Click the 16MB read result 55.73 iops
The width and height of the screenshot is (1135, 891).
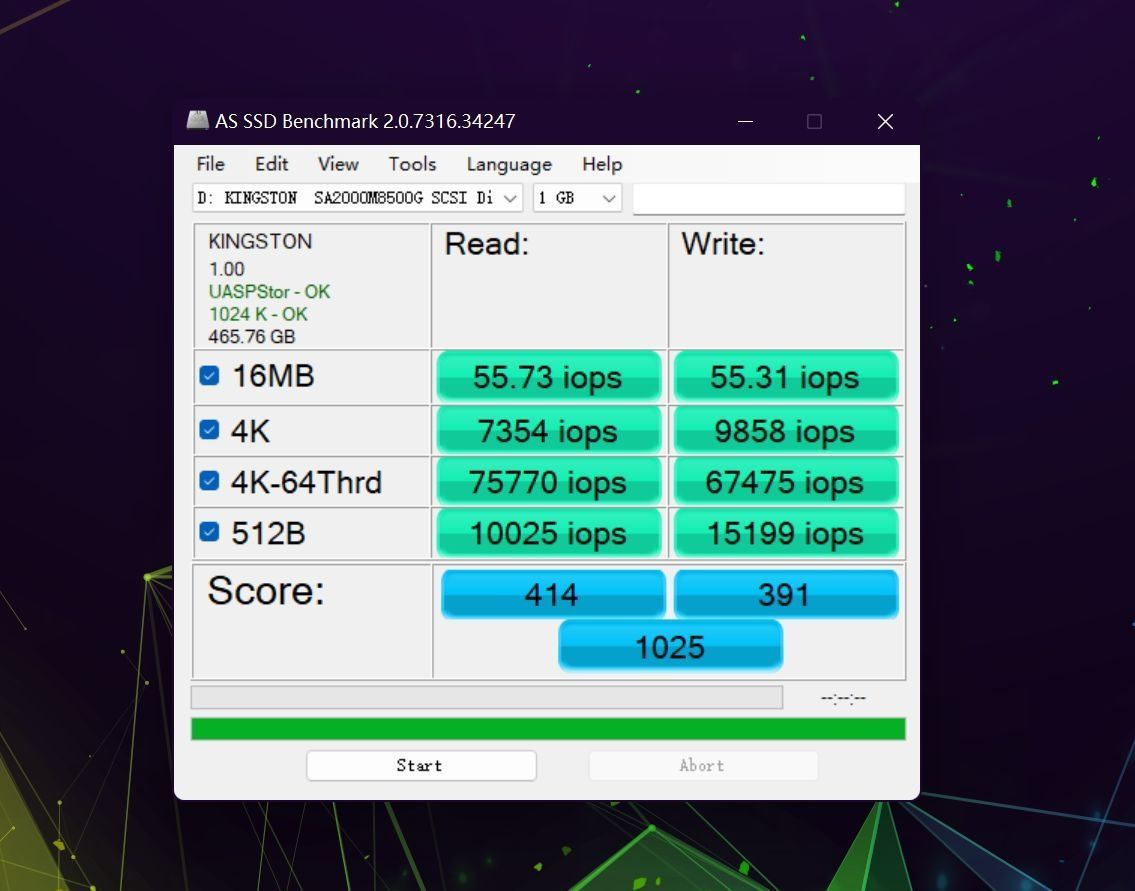(x=549, y=377)
